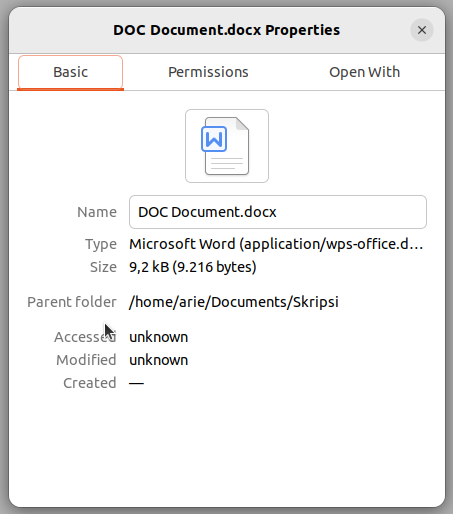Image resolution: width=453 pixels, height=514 pixels.
Task: Click the dash next to Created
Action: pyautogui.click(x=136, y=383)
